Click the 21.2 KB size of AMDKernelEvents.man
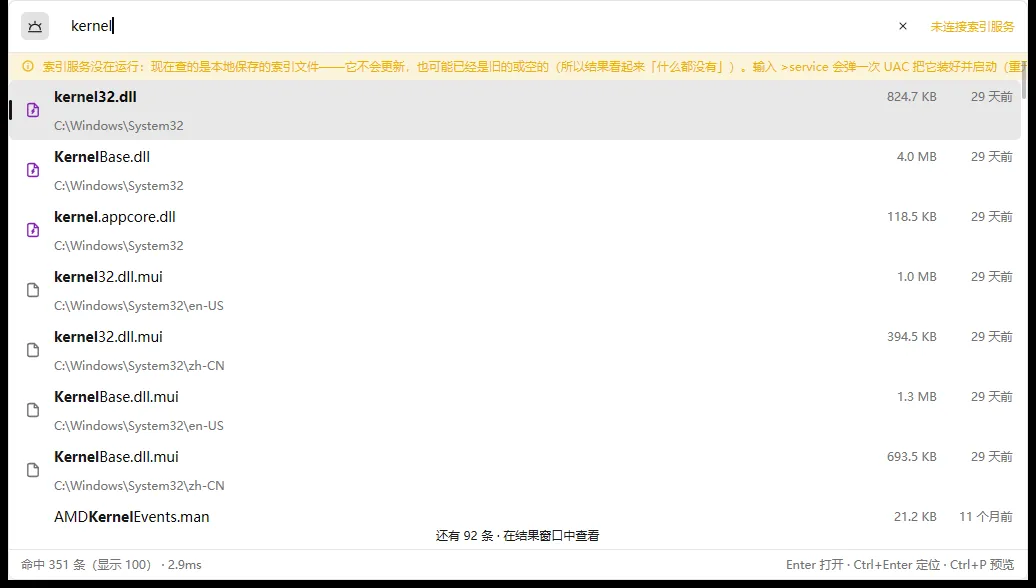Viewport: 1036px width, 588px height. pos(915,517)
